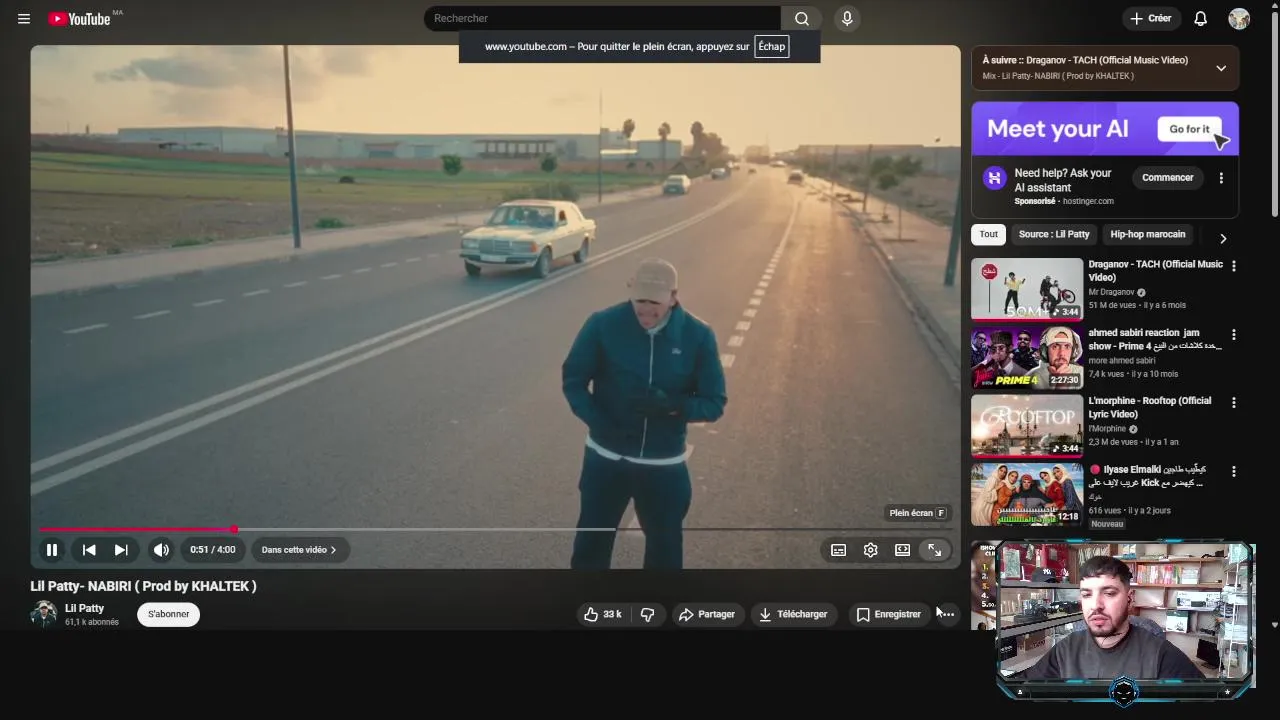Pause the video playback
Viewport: 1280px width, 720px height.
point(52,550)
